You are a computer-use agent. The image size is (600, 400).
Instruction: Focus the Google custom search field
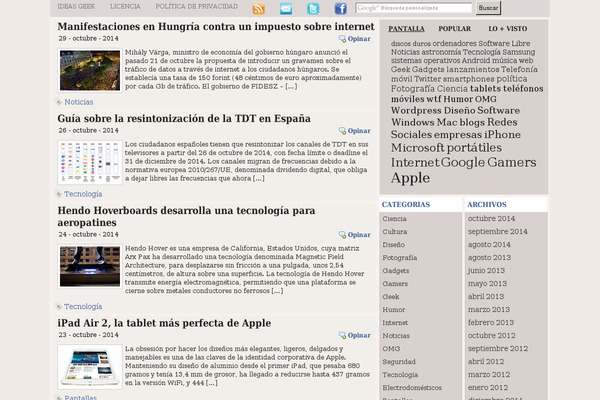coord(414,8)
